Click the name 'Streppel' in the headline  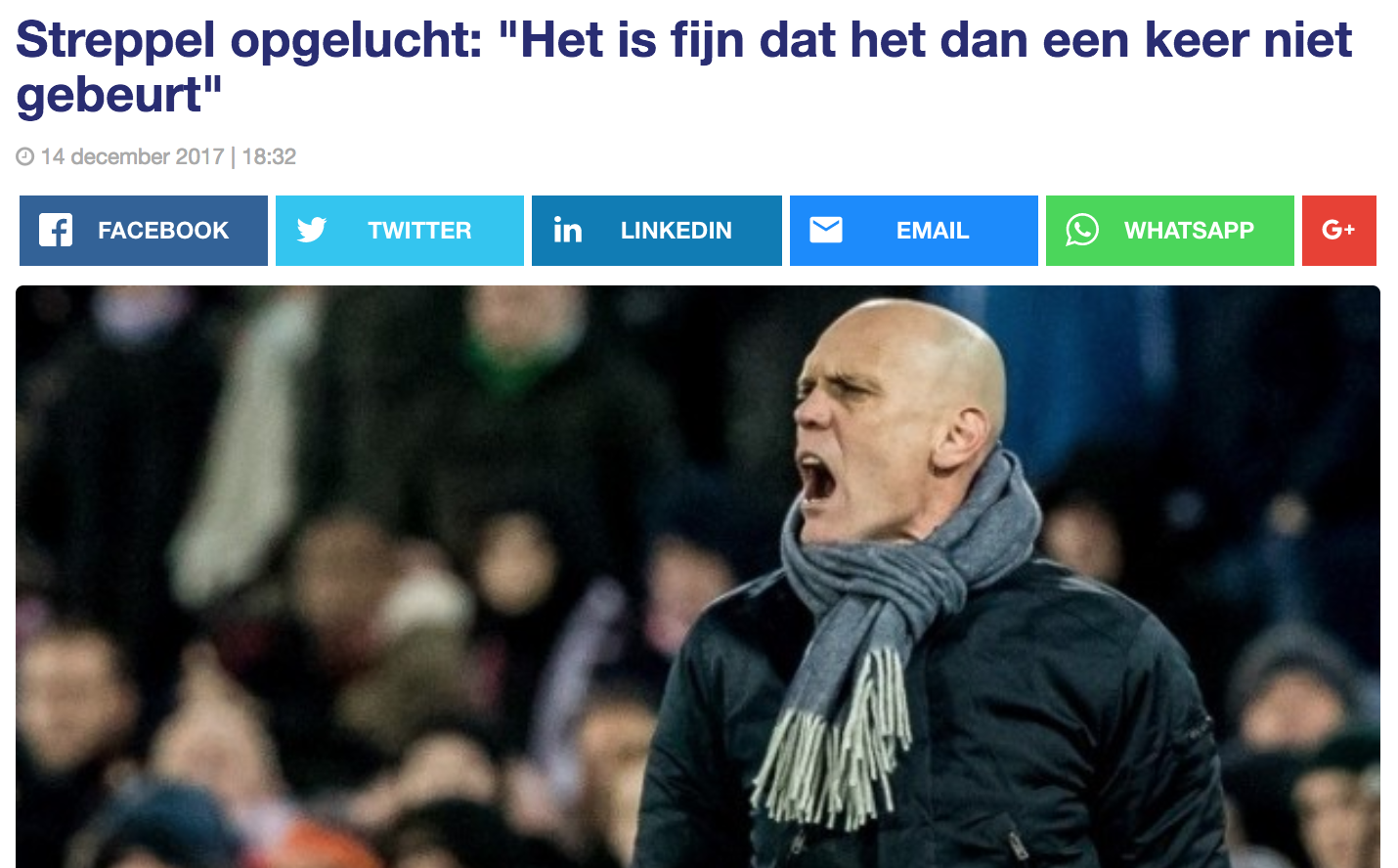[115, 41]
